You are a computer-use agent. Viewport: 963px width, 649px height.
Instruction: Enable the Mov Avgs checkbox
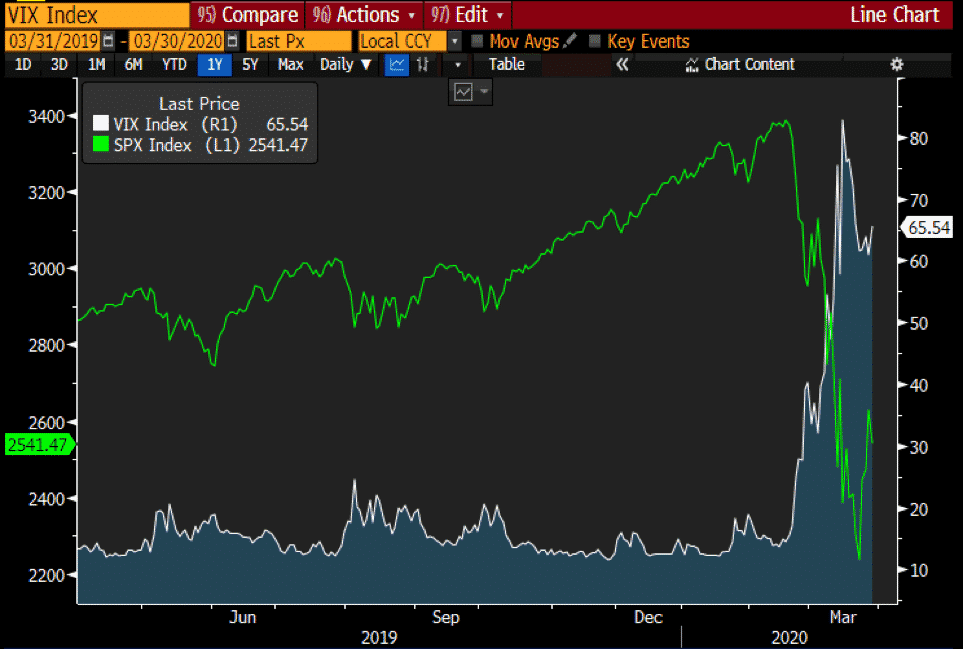coord(477,41)
